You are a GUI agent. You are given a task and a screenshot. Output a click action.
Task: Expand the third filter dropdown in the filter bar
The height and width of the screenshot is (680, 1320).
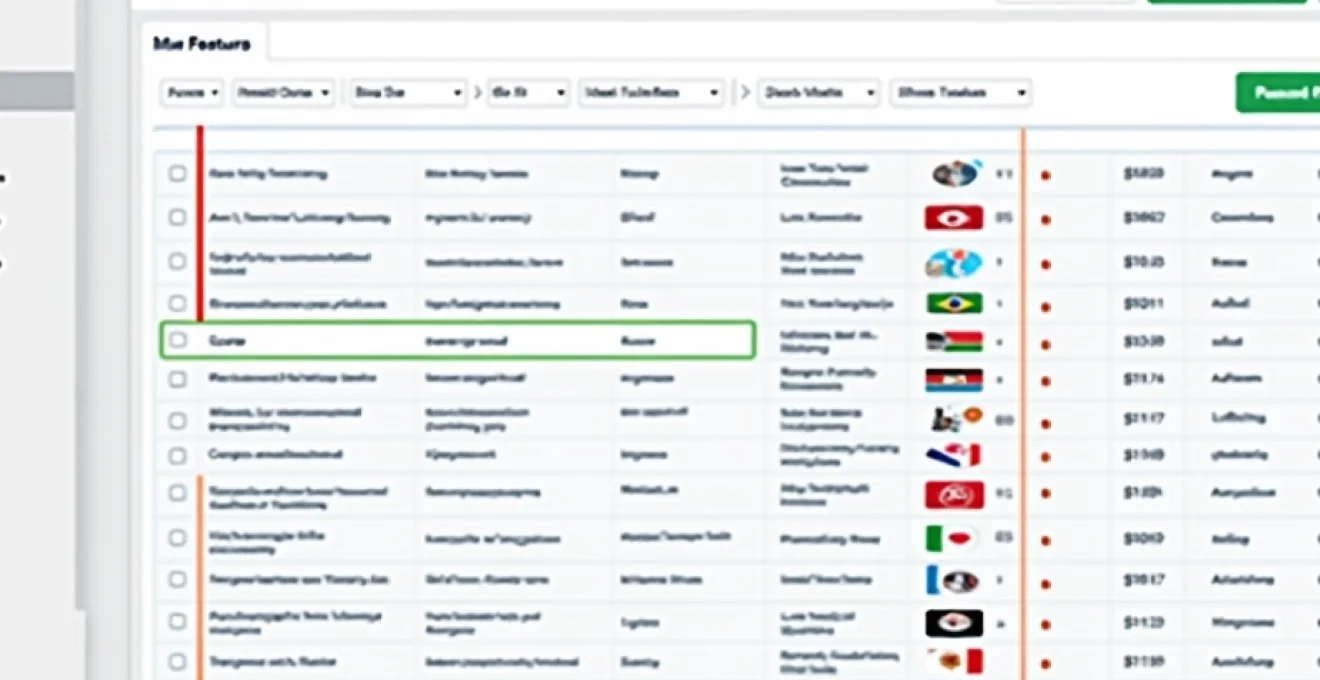point(408,93)
